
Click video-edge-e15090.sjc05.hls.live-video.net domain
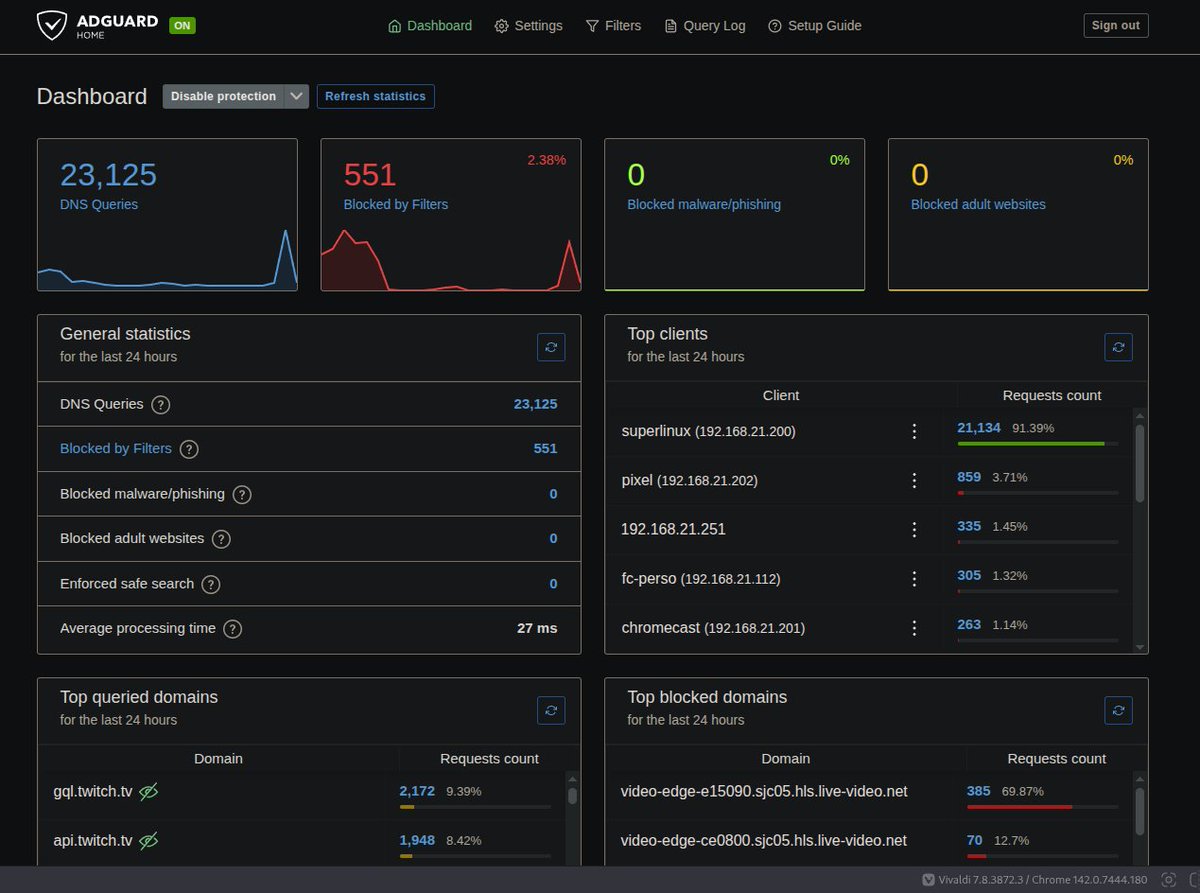764,791
